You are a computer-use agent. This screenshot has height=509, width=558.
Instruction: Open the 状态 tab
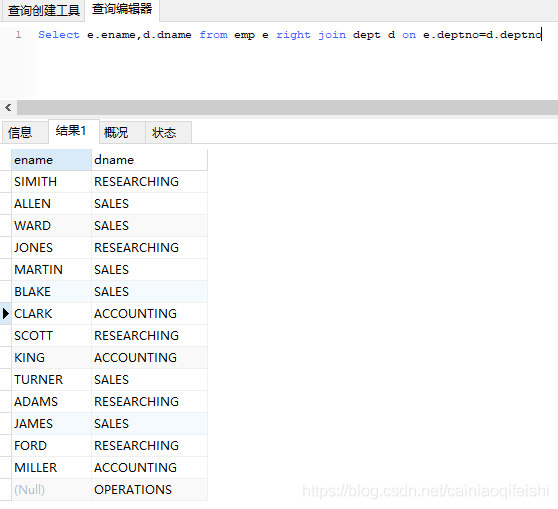coord(168,133)
